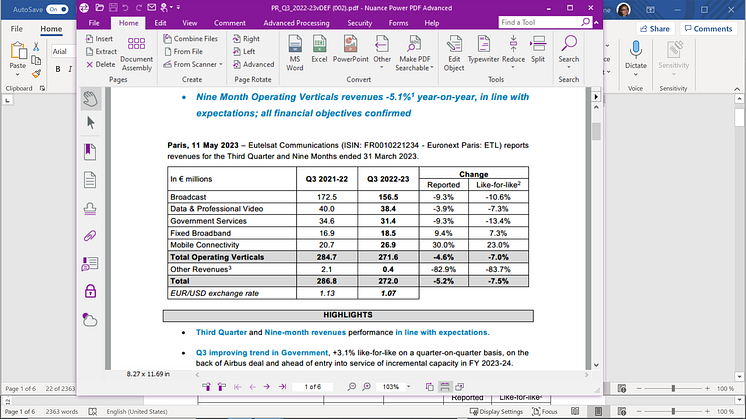Select the Hand tool in the PDF sidebar
Screen dimensions: 746x419
tap(90, 99)
